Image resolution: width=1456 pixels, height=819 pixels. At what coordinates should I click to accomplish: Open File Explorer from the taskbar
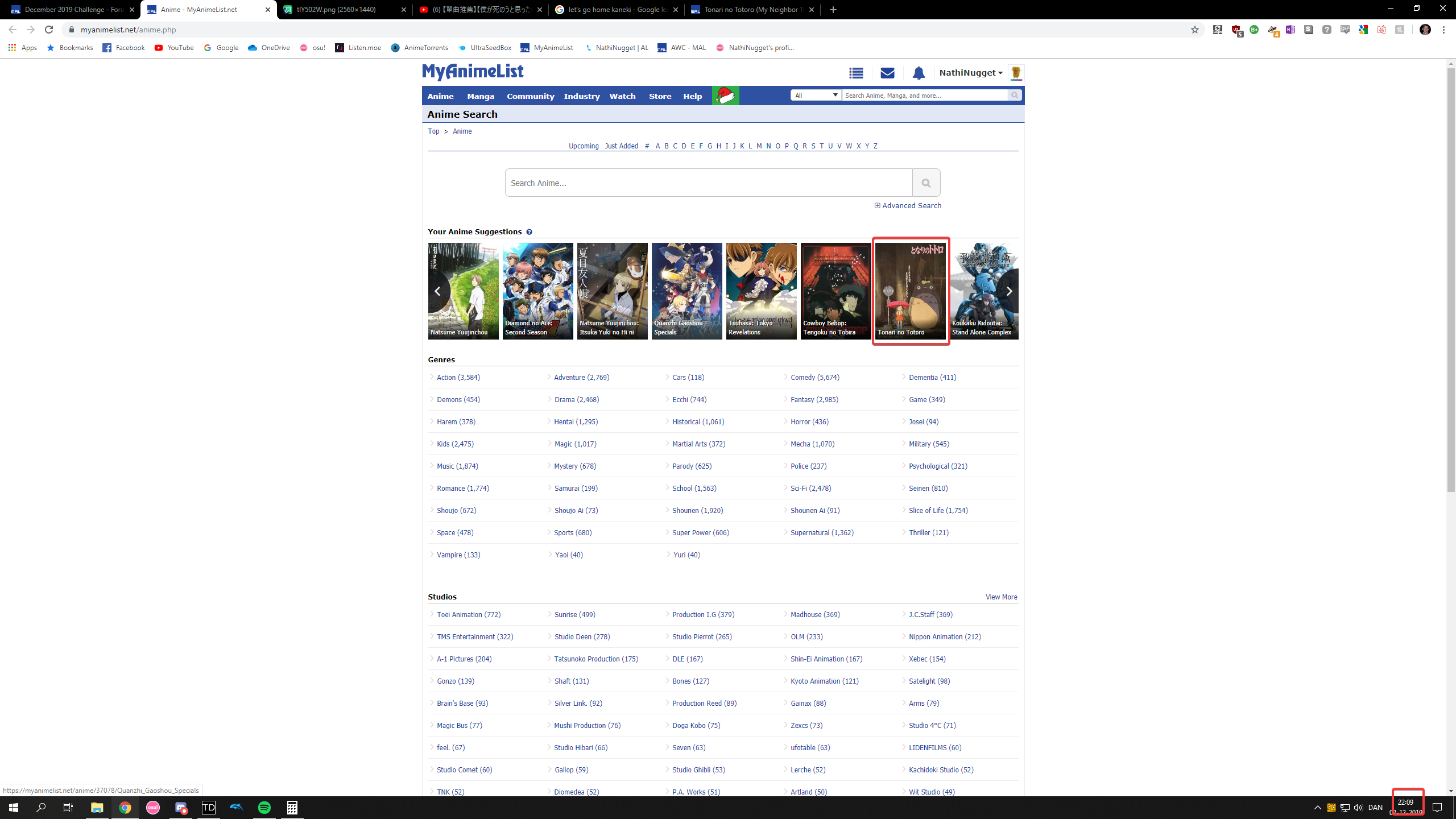point(97,808)
